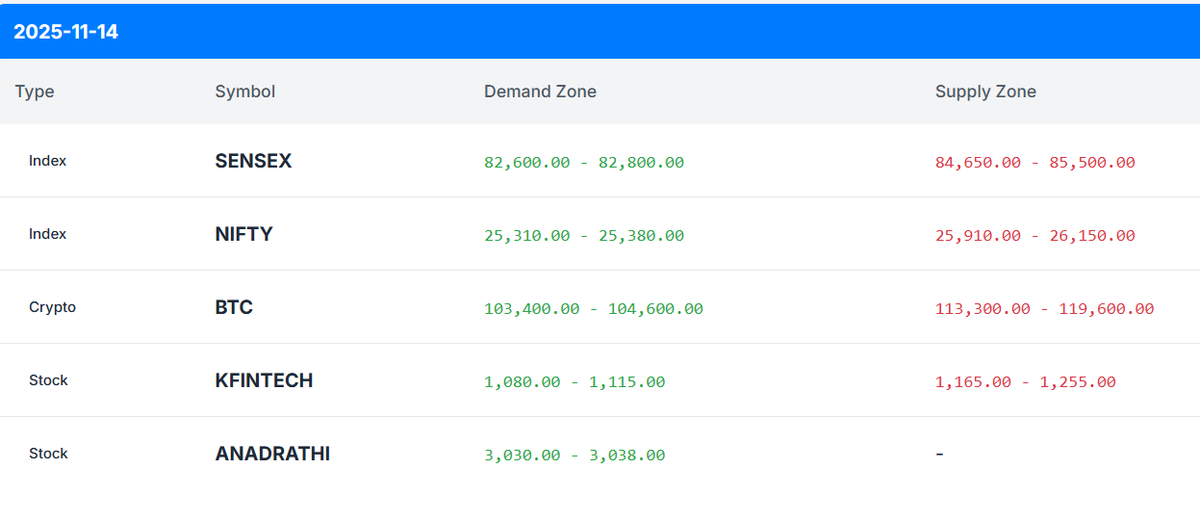Click Stock type in KFINTECH row
This screenshot has height=521, width=1200.
coord(48,380)
